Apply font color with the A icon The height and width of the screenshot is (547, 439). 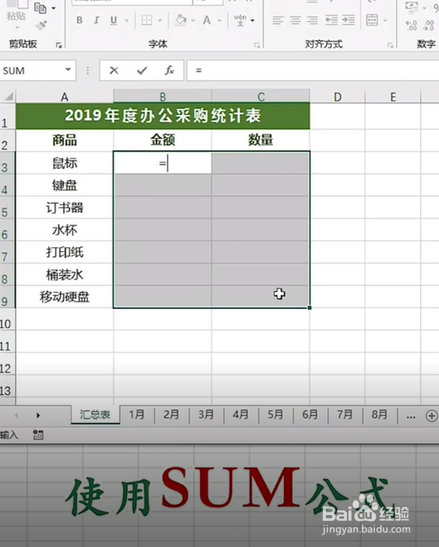click(207, 20)
